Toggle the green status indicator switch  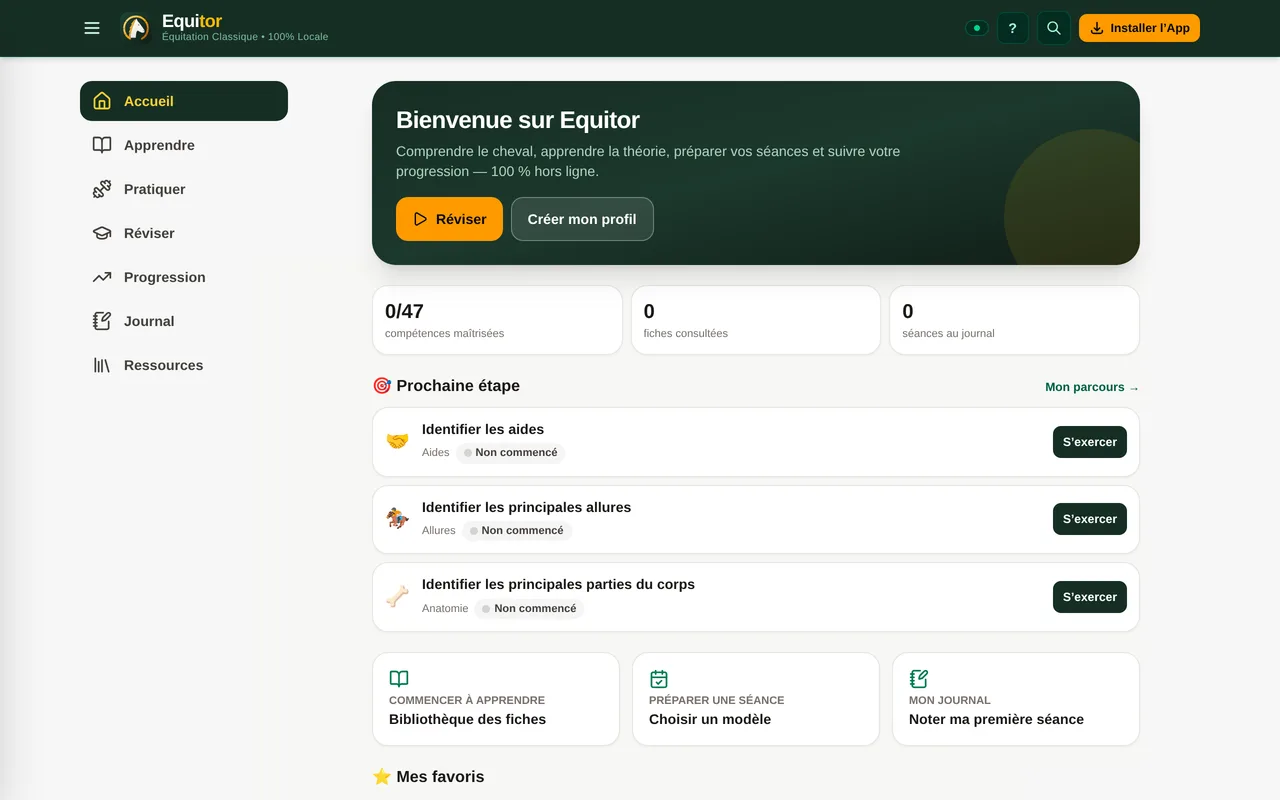(x=977, y=28)
